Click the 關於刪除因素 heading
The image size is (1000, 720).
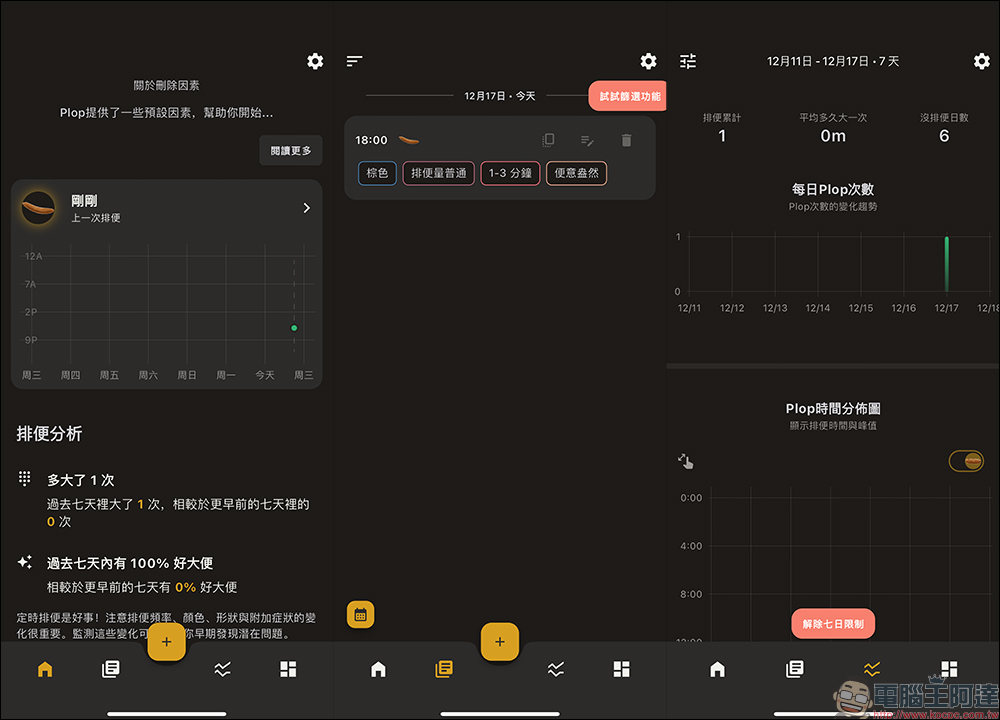[166, 85]
